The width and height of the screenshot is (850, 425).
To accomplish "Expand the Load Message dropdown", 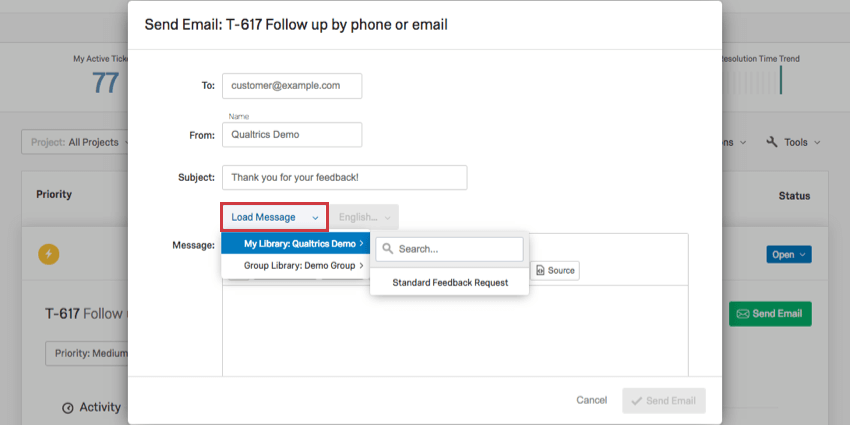I will (x=274, y=217).
